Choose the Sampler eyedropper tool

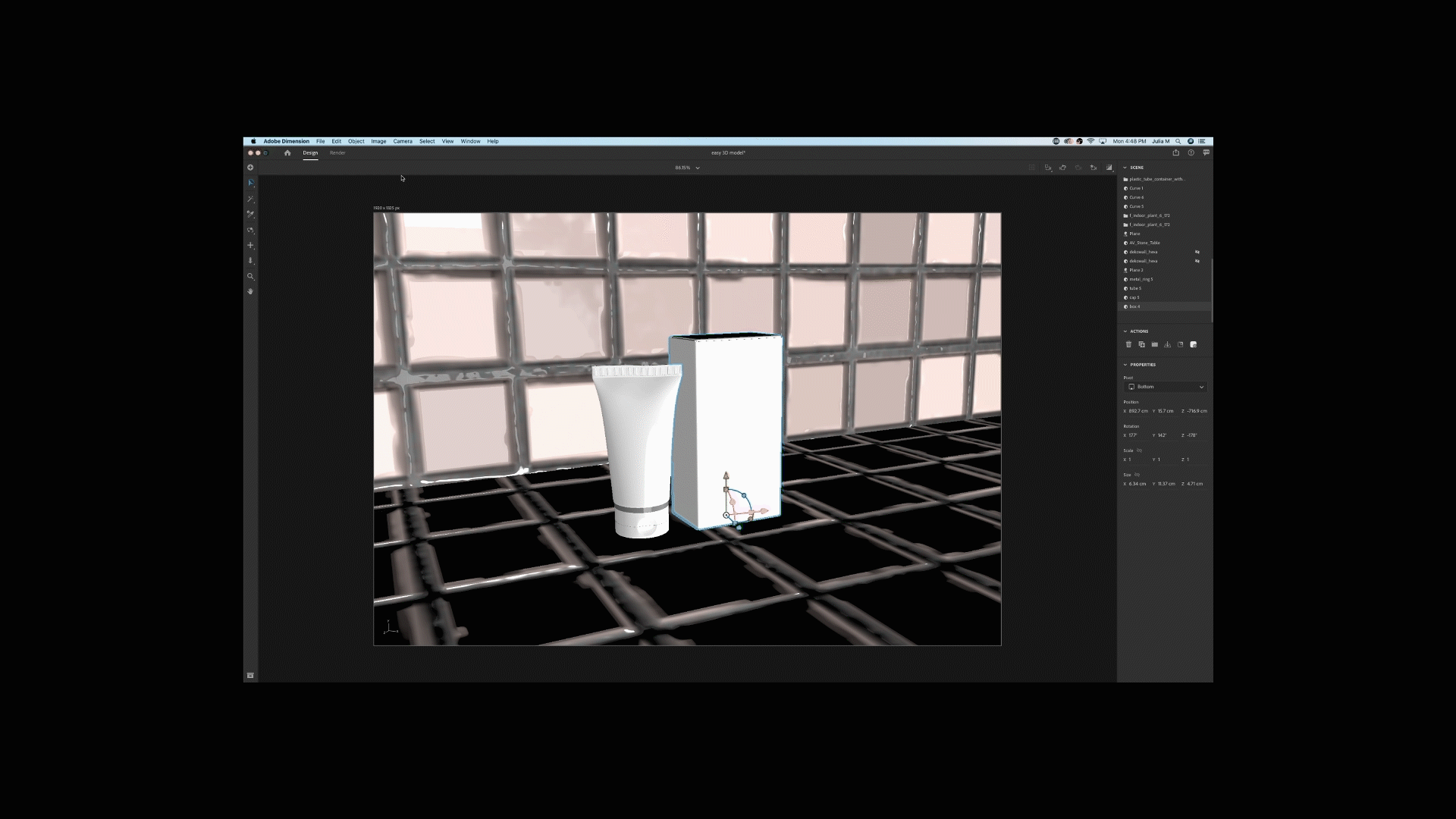[250, 215]
